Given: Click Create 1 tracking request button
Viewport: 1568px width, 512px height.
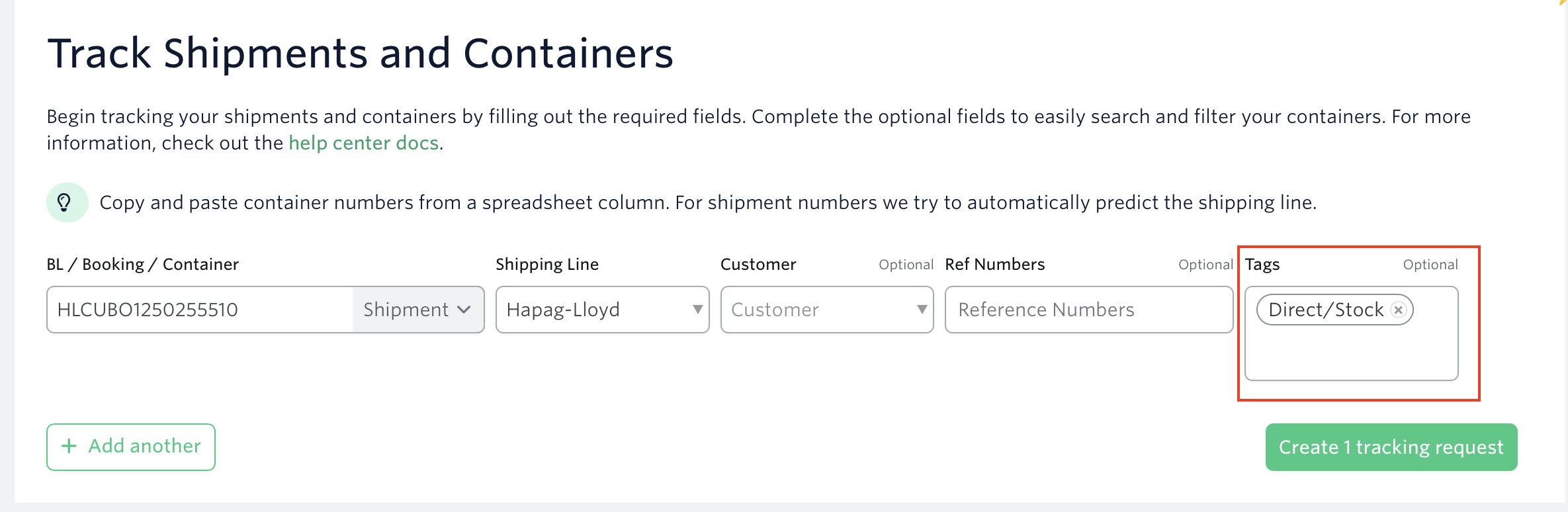Looking at the screenshot, I should 1391,447.
